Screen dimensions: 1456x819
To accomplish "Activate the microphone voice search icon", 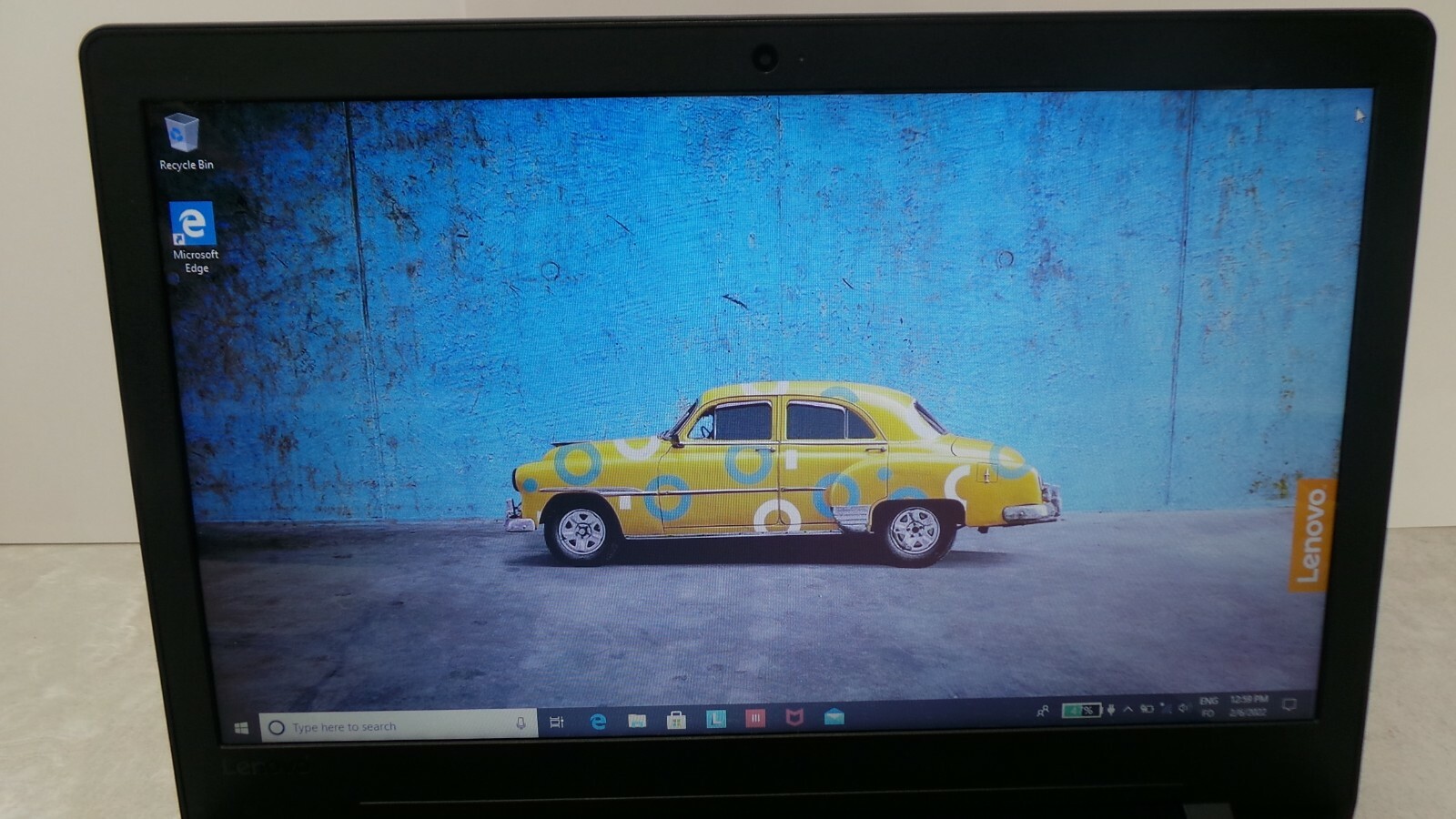I will click(x=521, y=723).
